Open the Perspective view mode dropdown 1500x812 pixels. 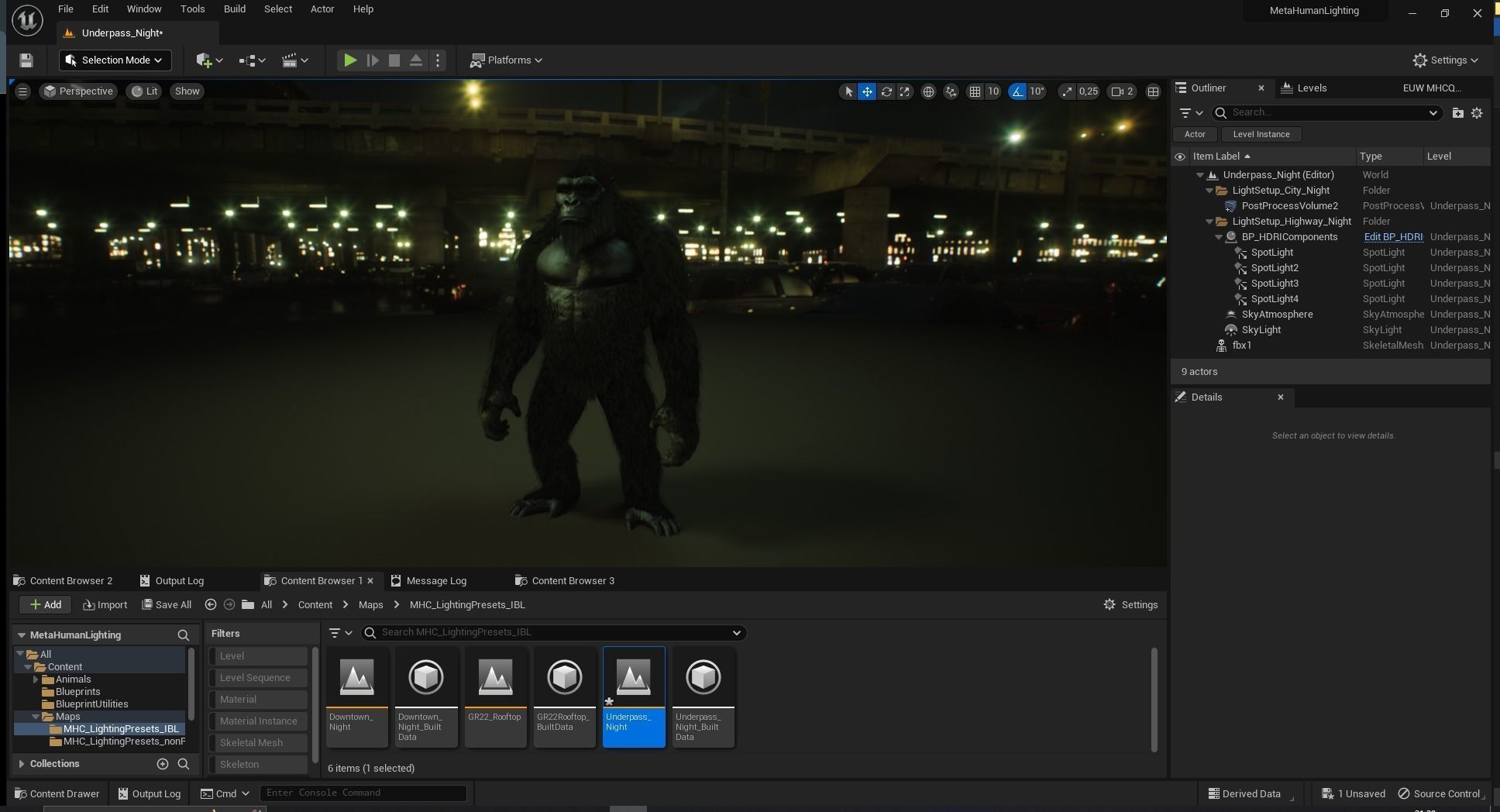(78, 91)
